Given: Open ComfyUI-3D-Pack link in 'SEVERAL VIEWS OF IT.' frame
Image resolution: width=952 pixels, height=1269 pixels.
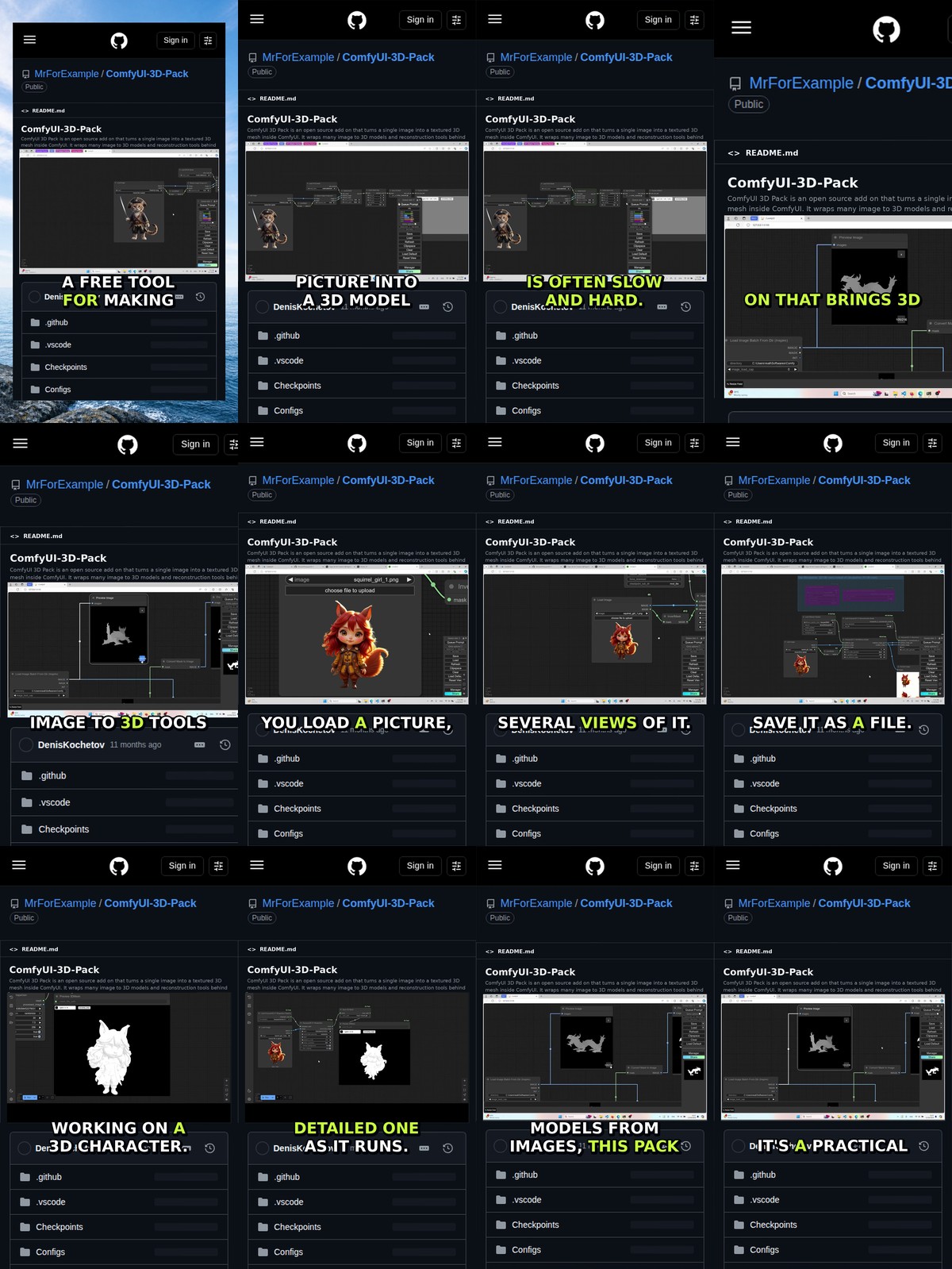Looking at the screenshot, I should 626,480.
